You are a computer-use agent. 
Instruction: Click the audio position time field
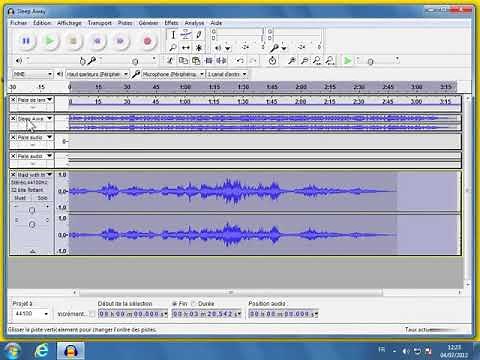283,314
